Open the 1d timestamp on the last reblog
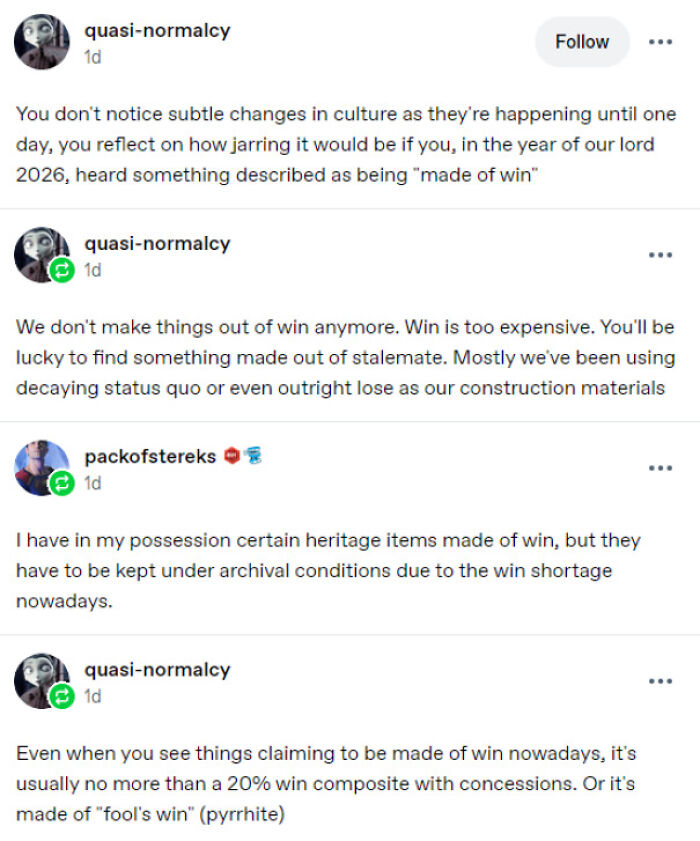The width and height of the screenshot is (700, 841). click(x=92, y=696)
